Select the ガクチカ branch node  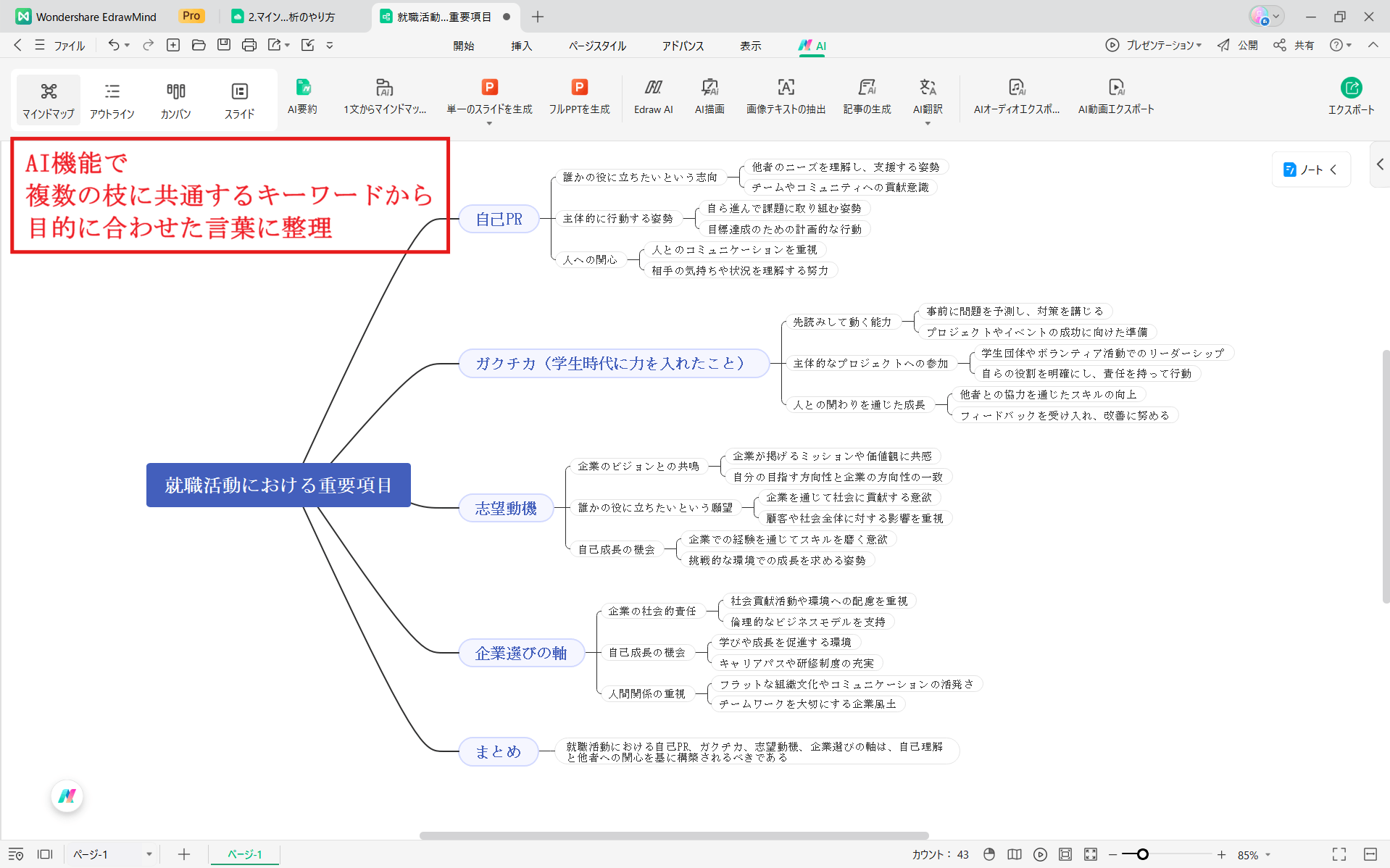click(614, 363)
